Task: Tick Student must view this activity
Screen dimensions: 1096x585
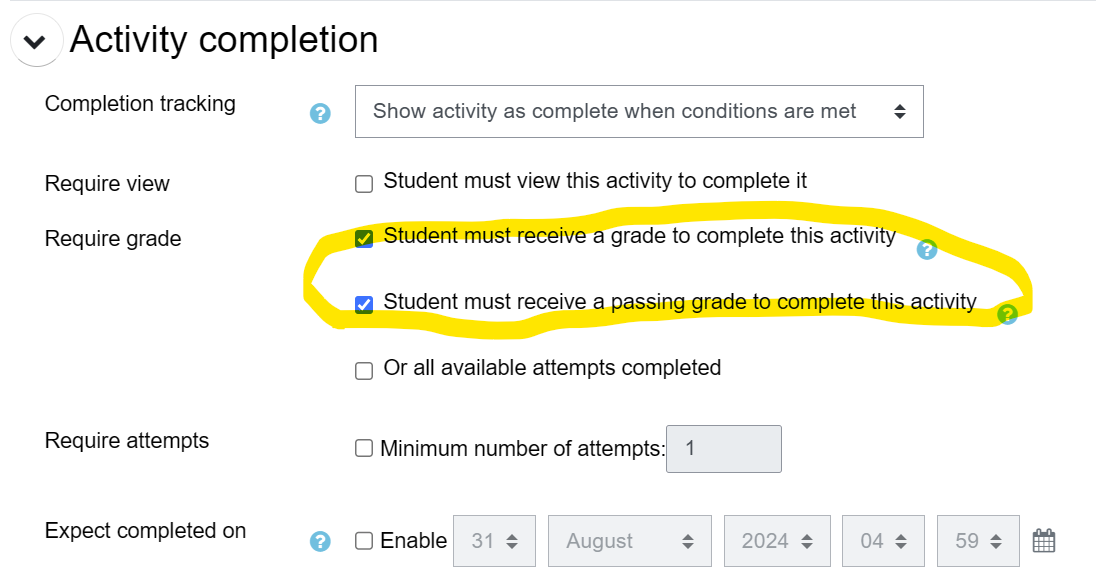Action: (364, 183)
